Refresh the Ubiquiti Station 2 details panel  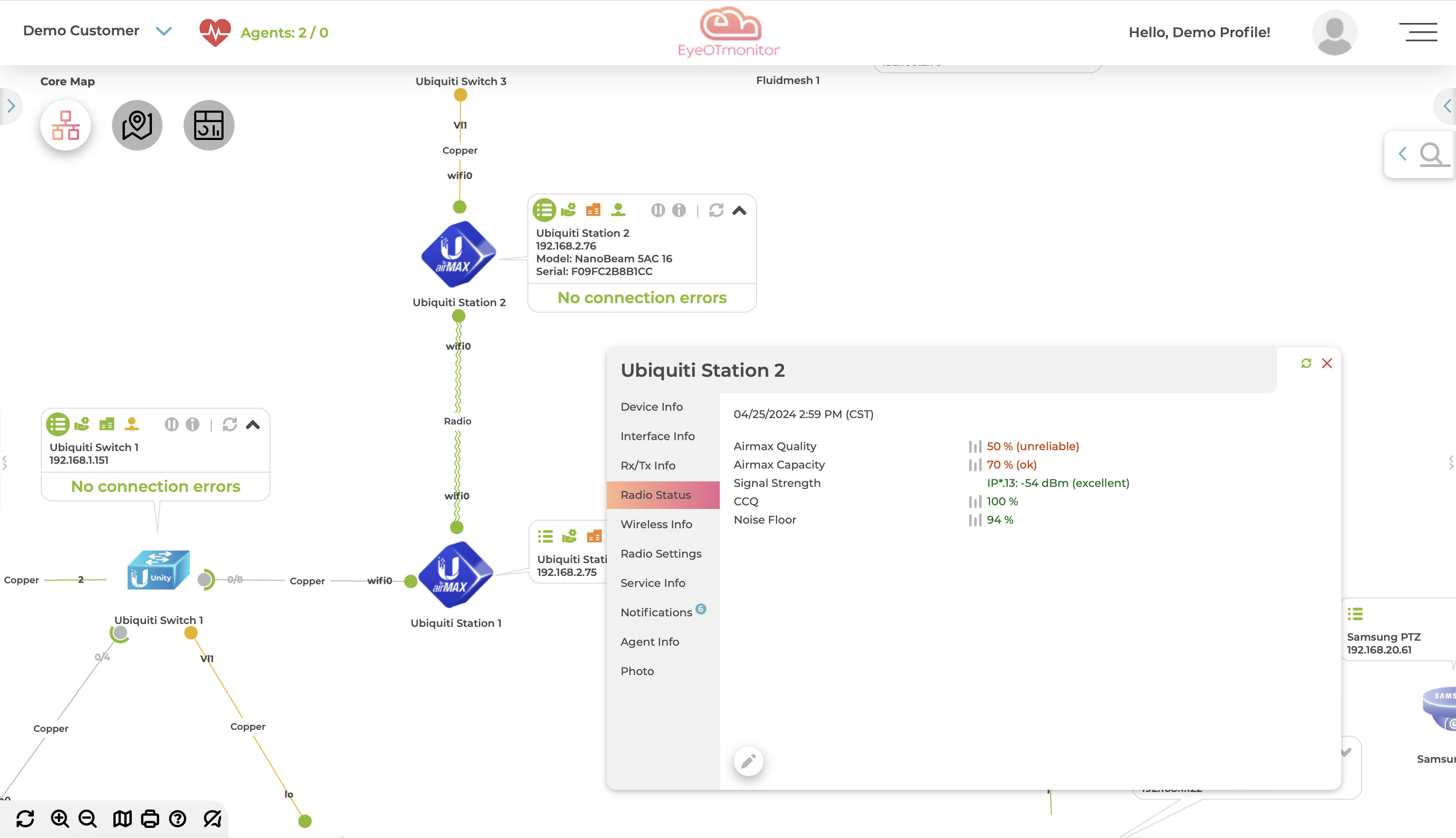(1306, 363)
